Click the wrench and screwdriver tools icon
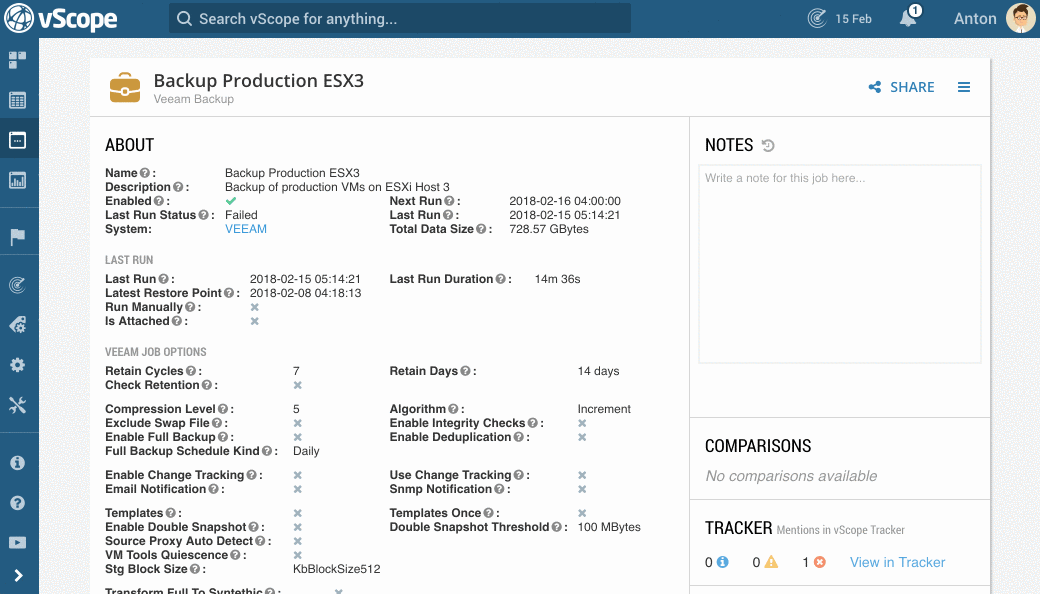The image size is (1040, 594). coord(17,405)
